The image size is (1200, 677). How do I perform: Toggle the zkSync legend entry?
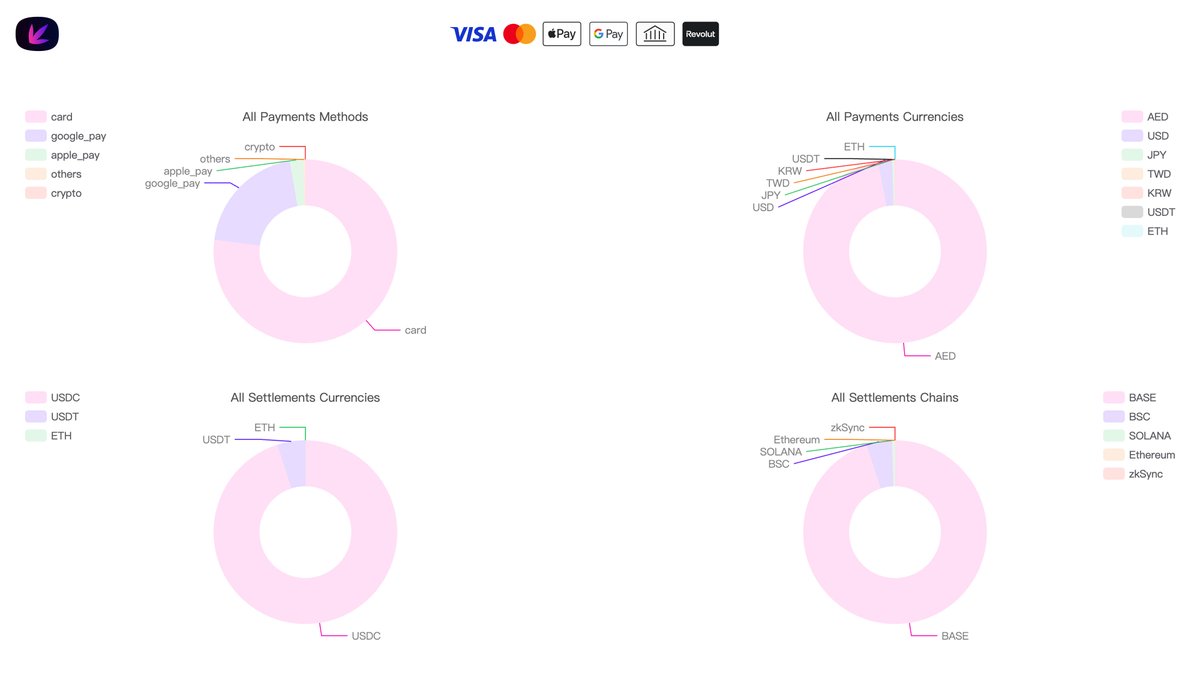point(1133,474)
